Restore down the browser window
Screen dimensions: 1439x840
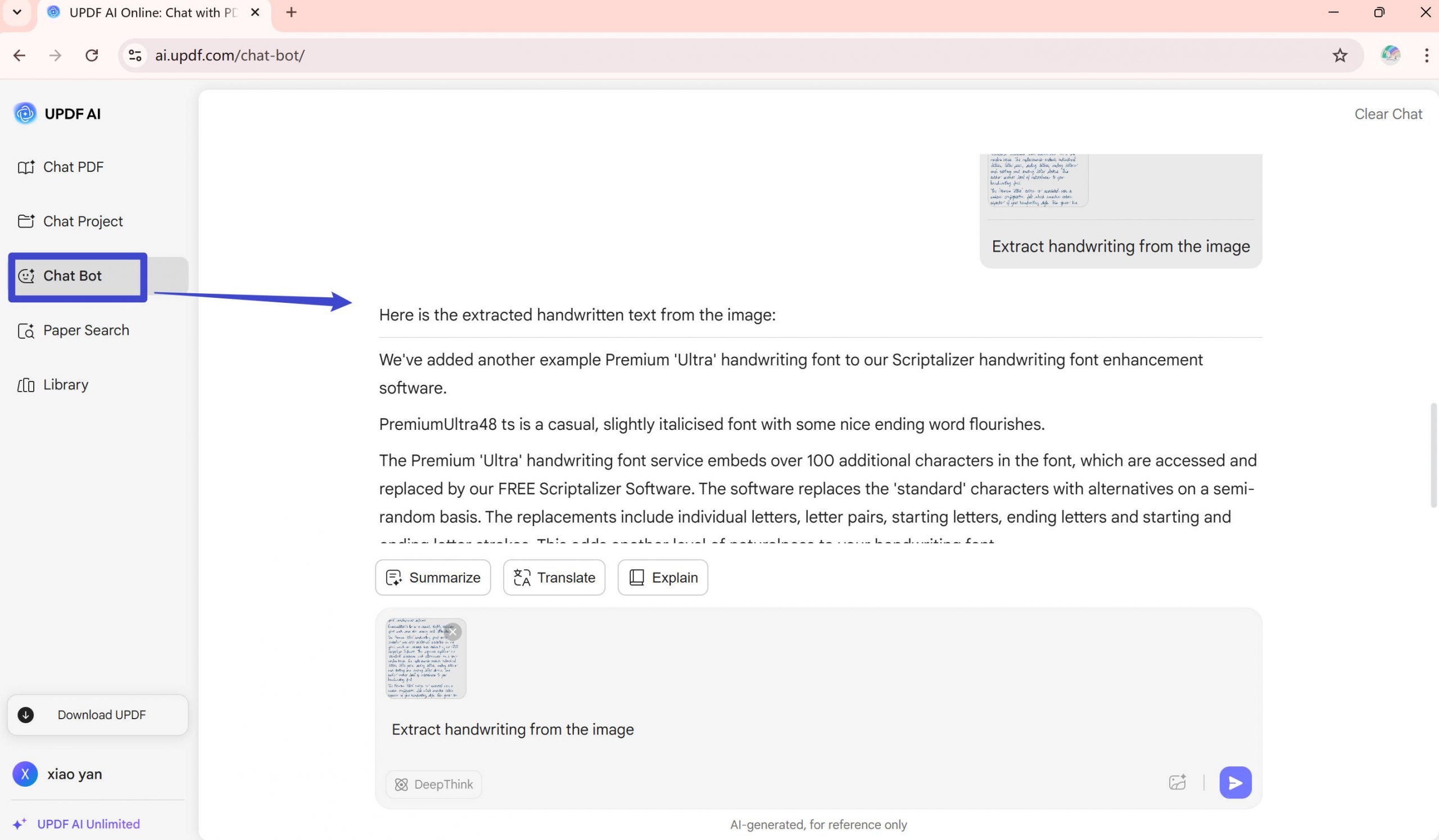(x=1379, y=12)
